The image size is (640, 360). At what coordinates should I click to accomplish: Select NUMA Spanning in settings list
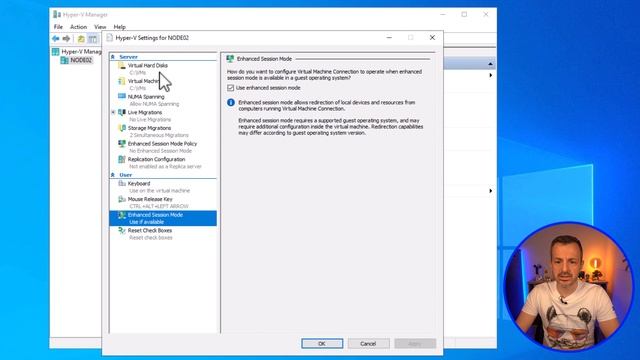click(x=146, y=97)
